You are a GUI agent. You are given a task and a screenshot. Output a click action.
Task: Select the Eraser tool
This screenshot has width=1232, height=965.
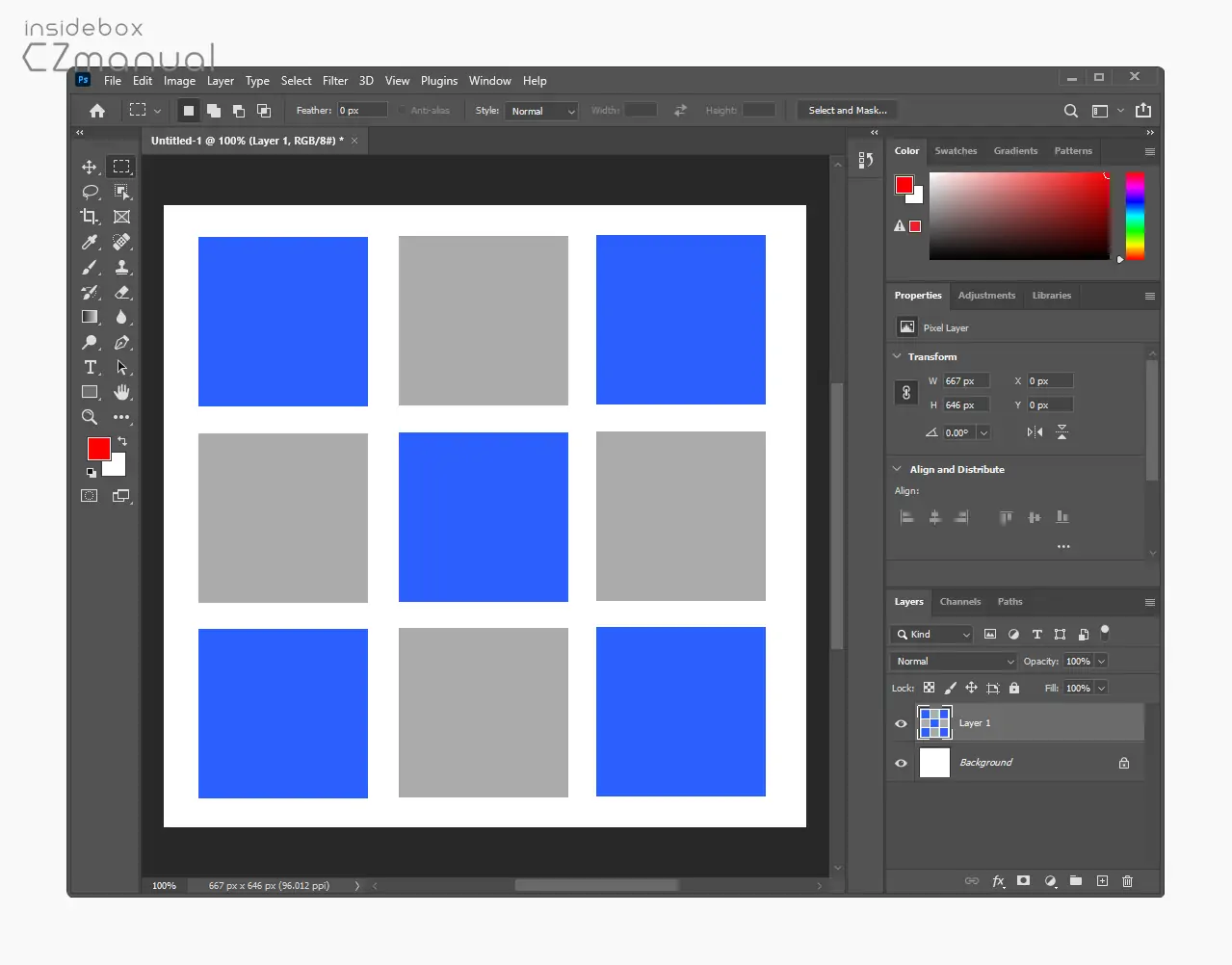(x=122, y=292)
